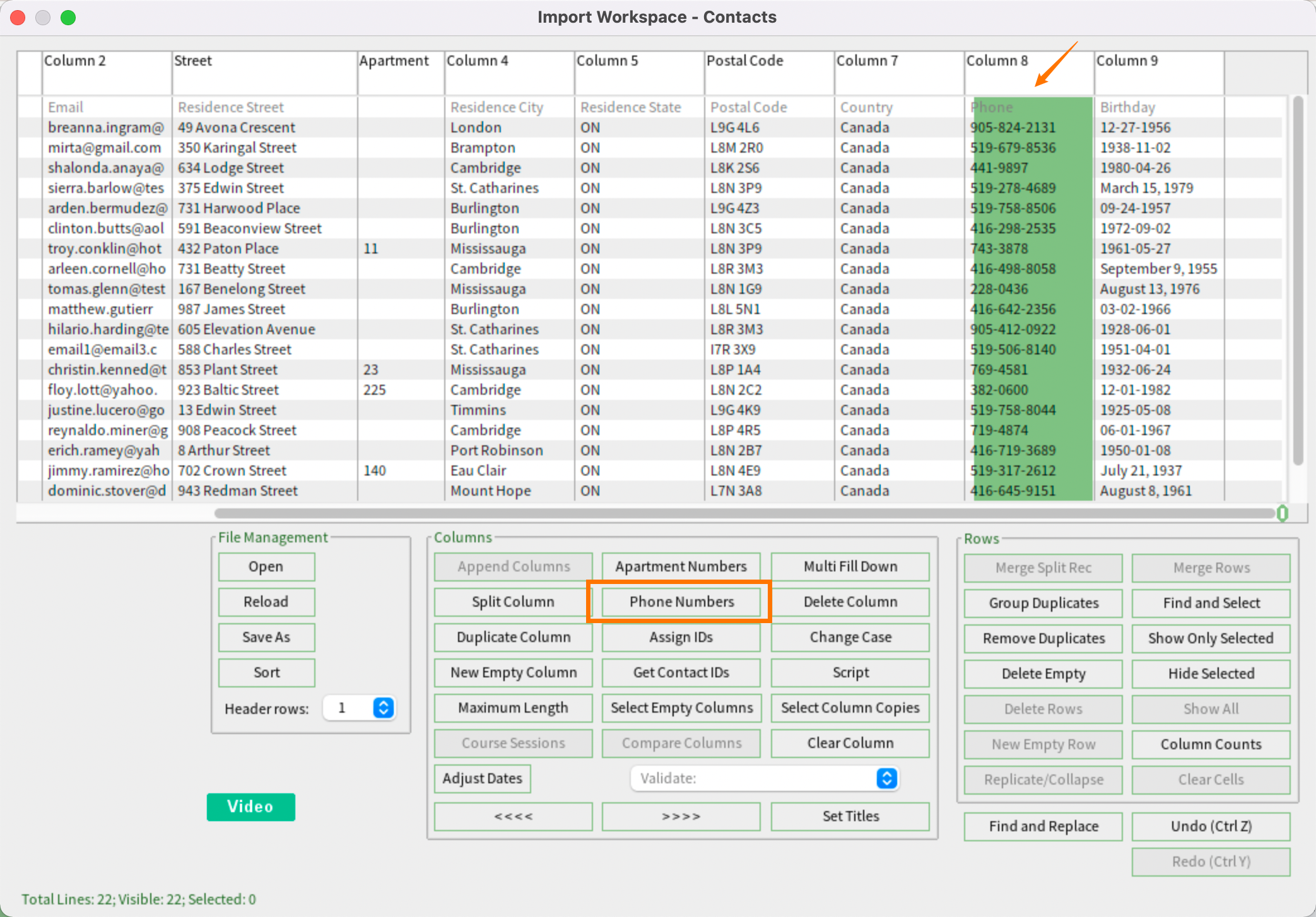Click the Residence State header cell
Image resolution: width=1316 pixels, height=917 pixels.
click(x=639, y=107)
